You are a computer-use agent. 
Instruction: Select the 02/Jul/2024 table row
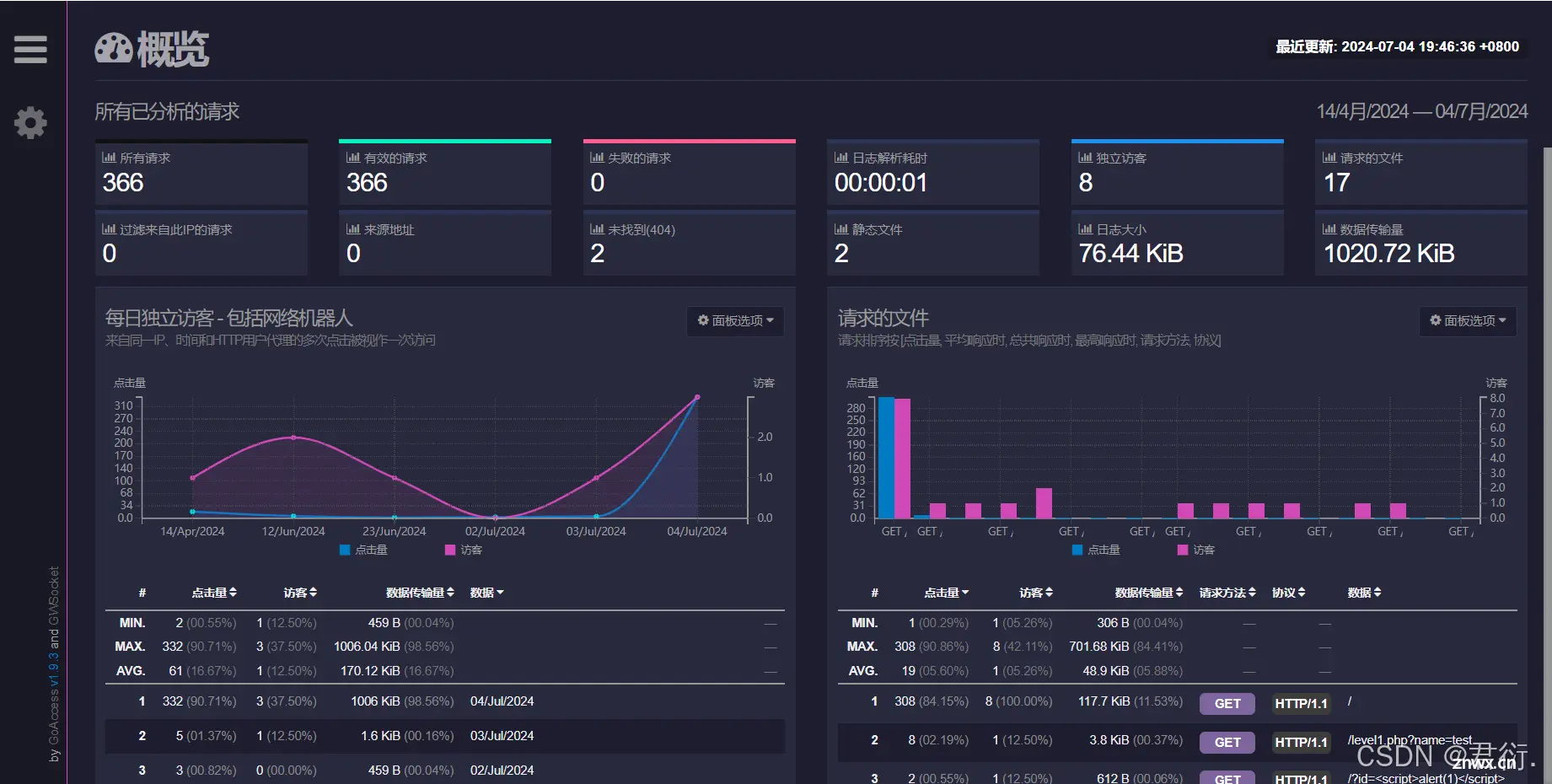pos(444,770)
